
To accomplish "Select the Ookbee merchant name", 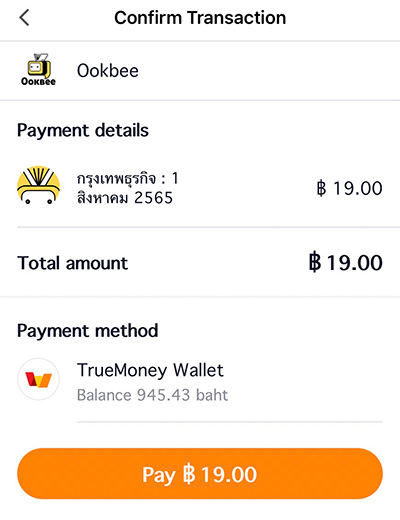I will pyautogui.click(x=108, y=71).
